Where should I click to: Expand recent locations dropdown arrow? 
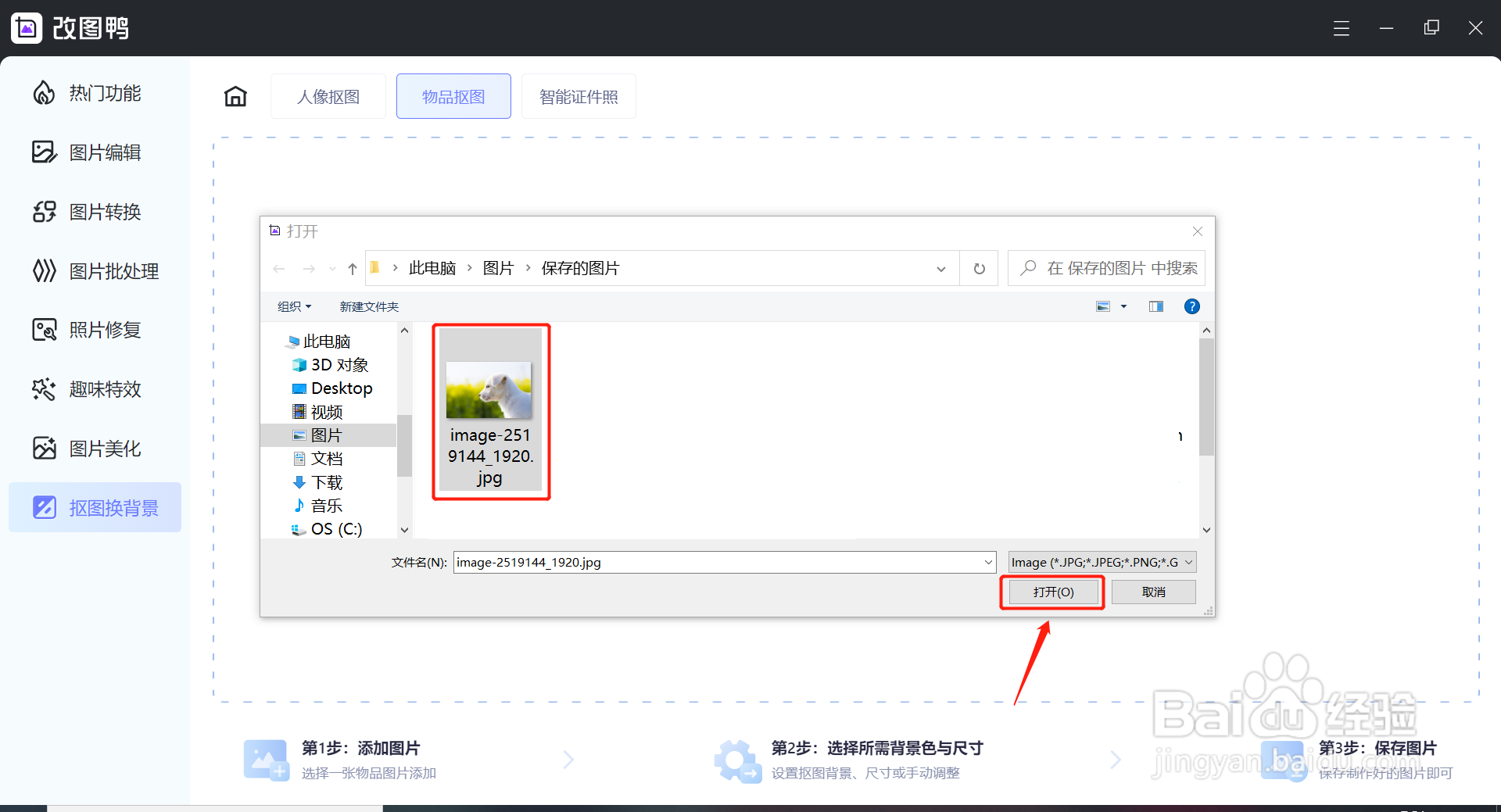point(332,269)
